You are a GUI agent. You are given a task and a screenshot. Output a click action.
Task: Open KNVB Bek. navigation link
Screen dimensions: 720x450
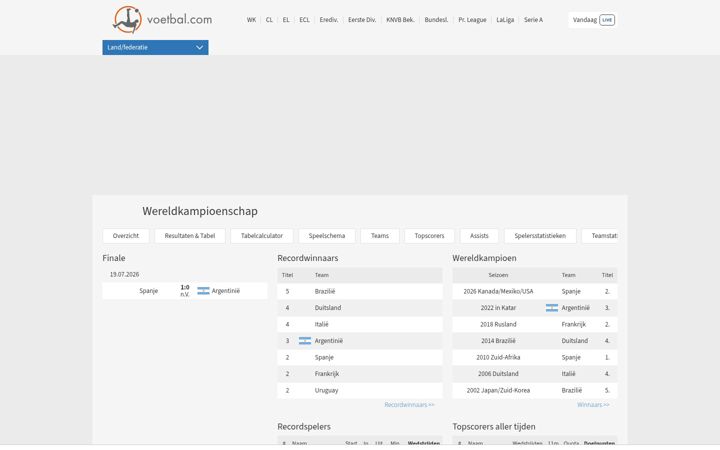[x=400, y=20]
